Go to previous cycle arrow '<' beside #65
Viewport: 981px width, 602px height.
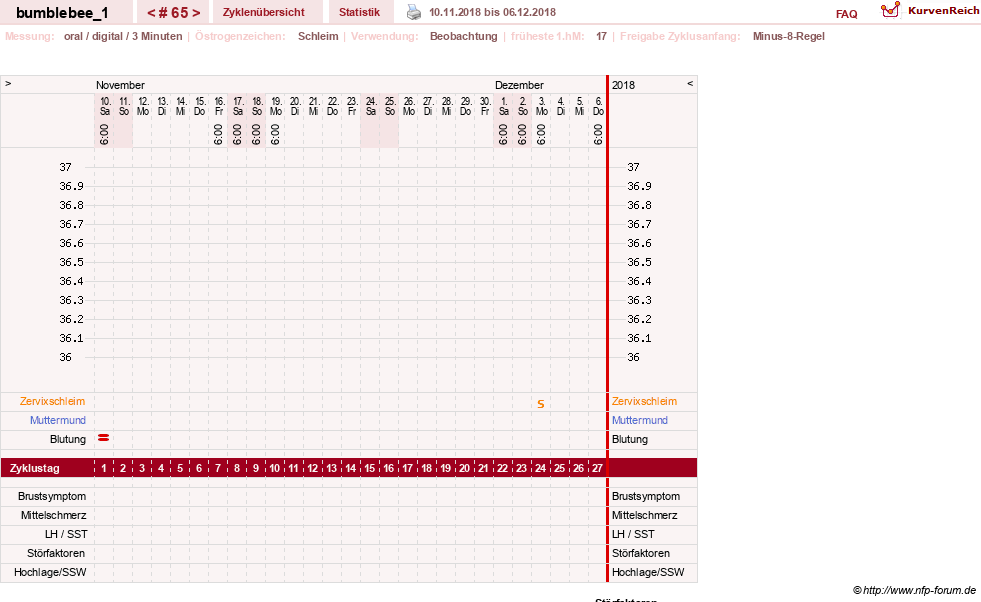pos(151,13)
